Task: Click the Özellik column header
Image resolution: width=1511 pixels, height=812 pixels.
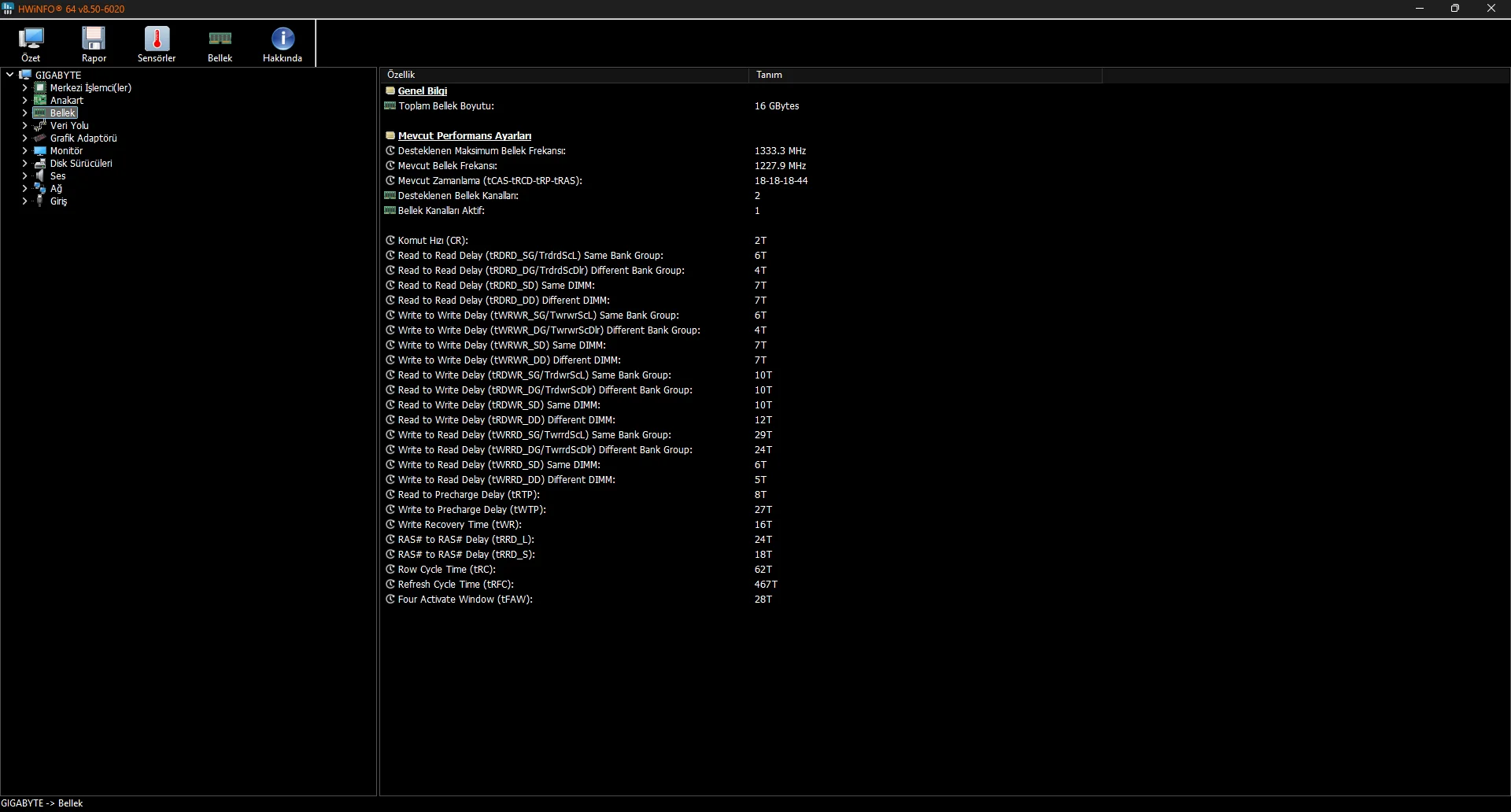Action: [564, 75]
